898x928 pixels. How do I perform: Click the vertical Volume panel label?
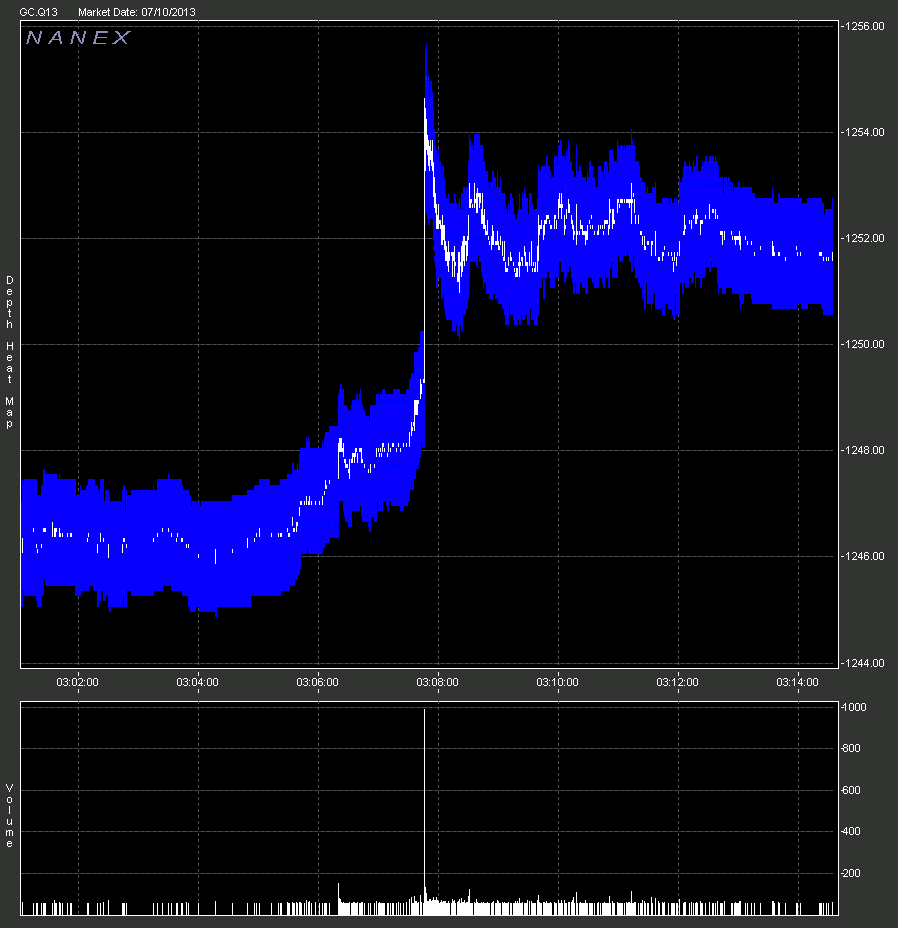9,816
